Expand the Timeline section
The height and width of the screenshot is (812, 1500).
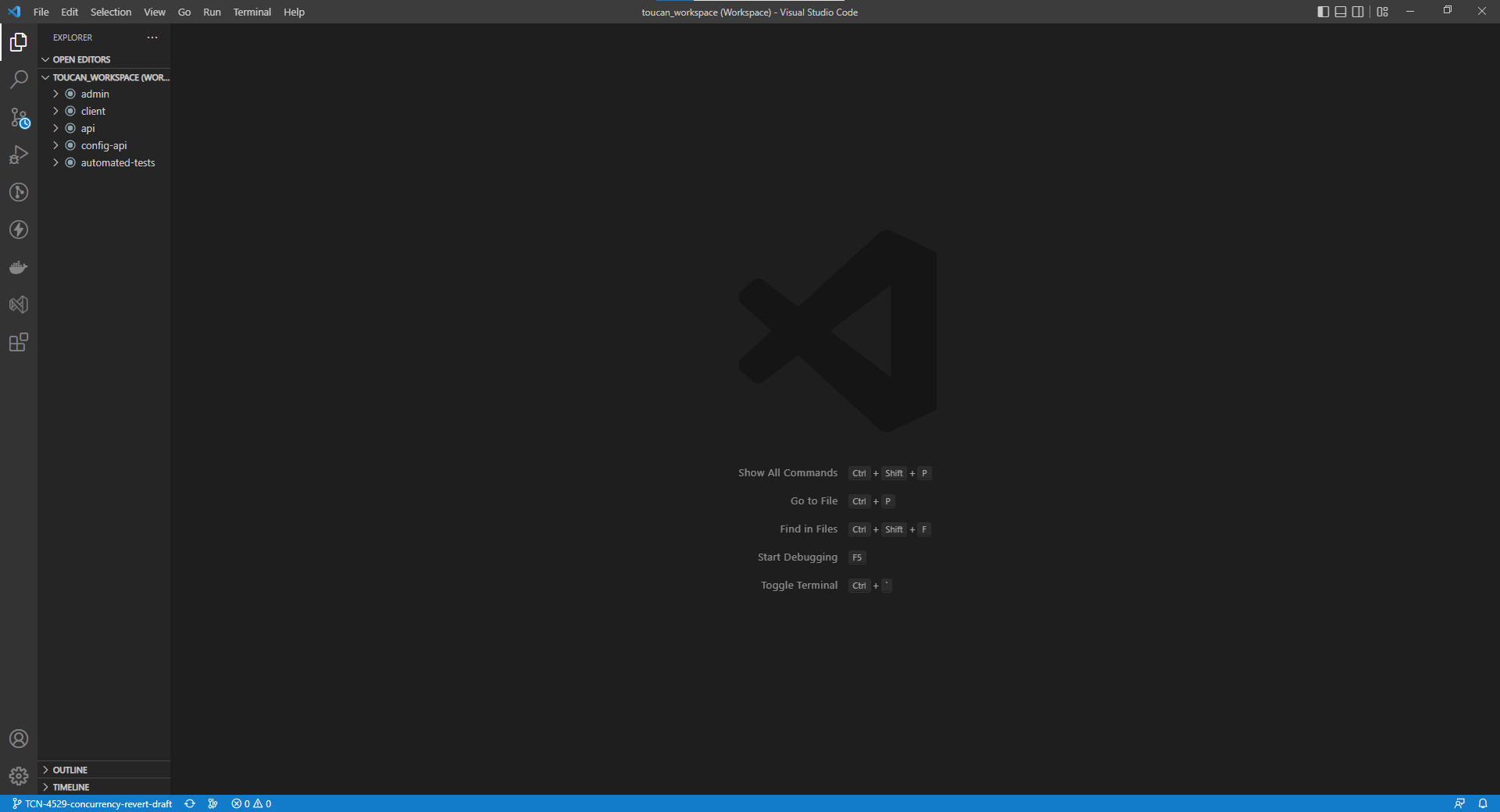pos(104,787)
